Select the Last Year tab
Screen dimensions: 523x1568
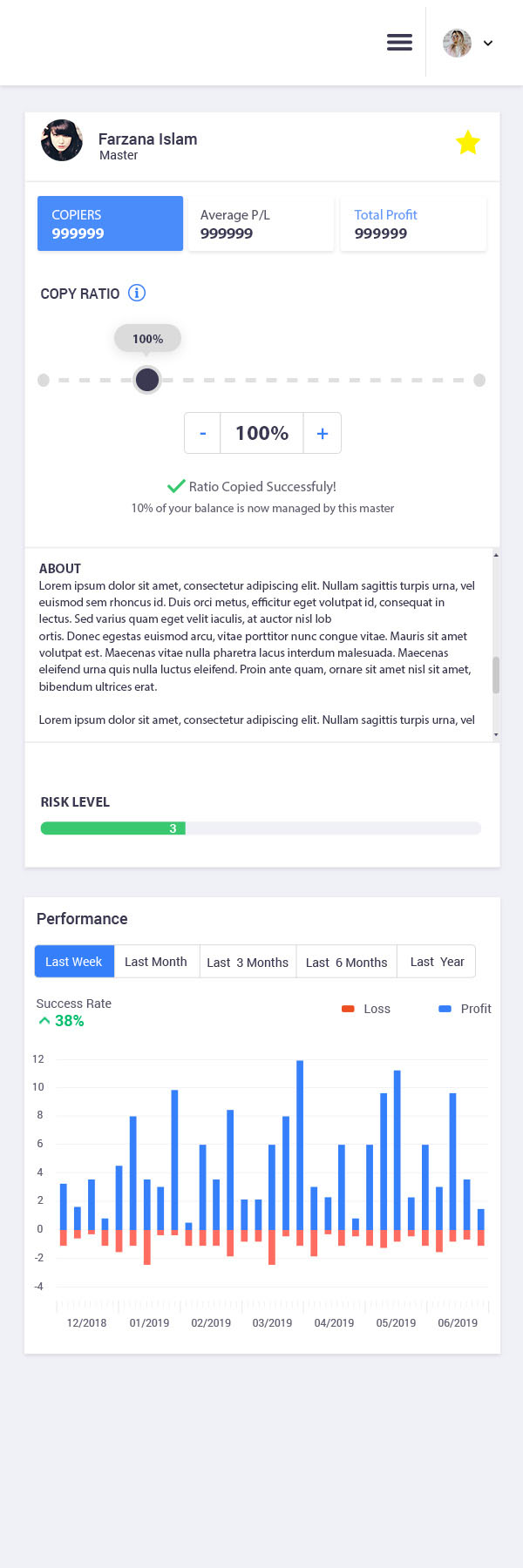tap(437, 962)
